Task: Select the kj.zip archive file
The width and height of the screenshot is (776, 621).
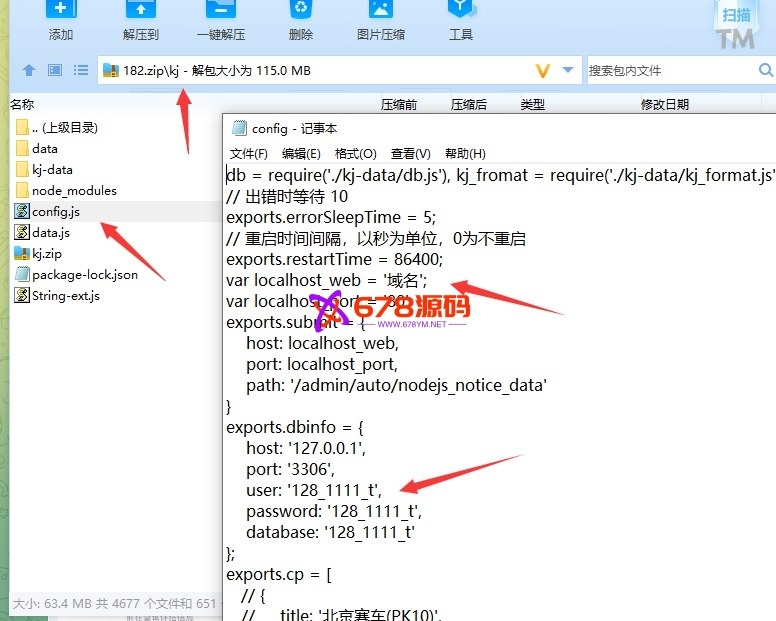Action: tap(46, 254)
